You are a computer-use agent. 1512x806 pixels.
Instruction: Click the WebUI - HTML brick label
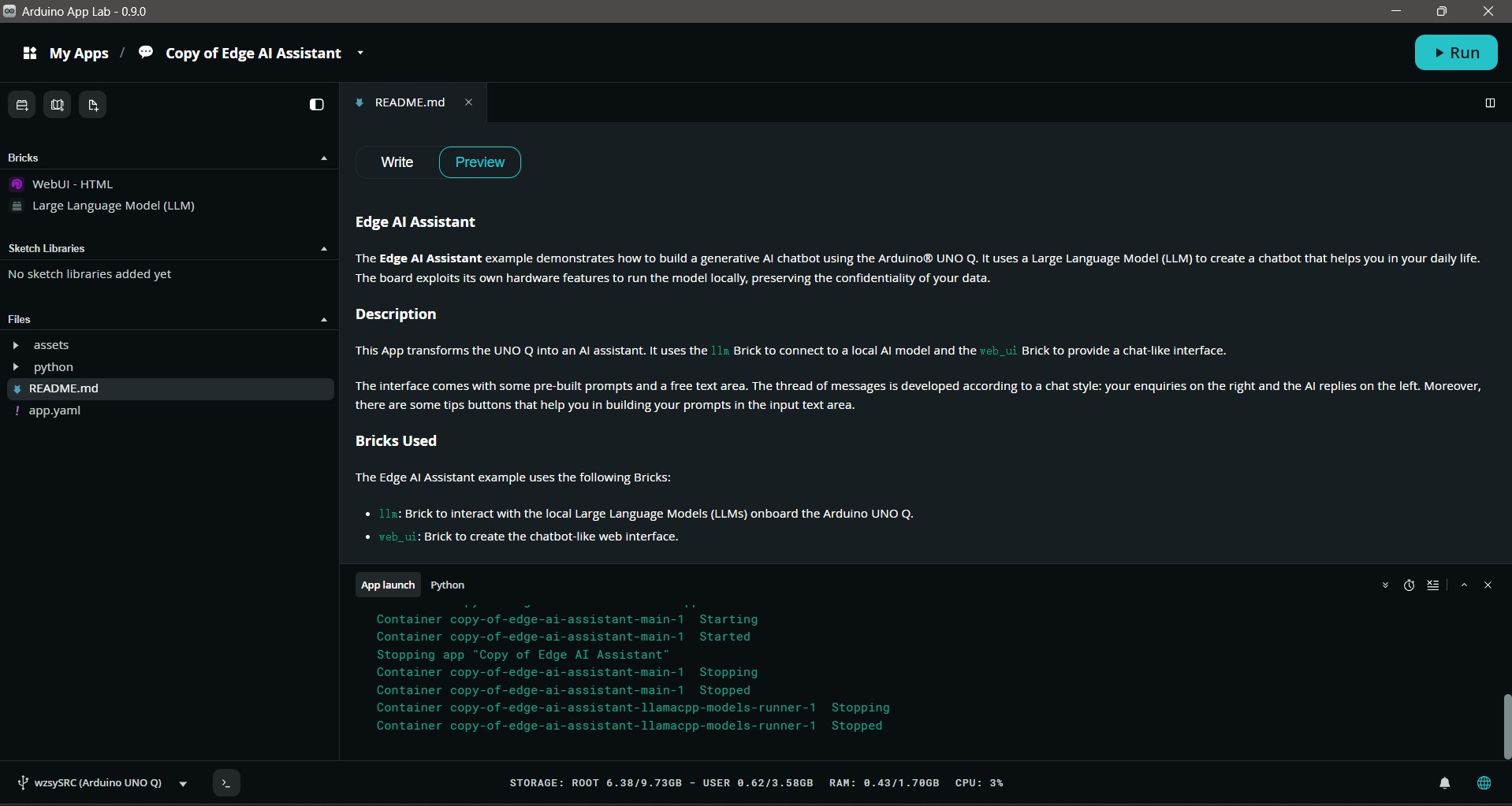(73, 184)
